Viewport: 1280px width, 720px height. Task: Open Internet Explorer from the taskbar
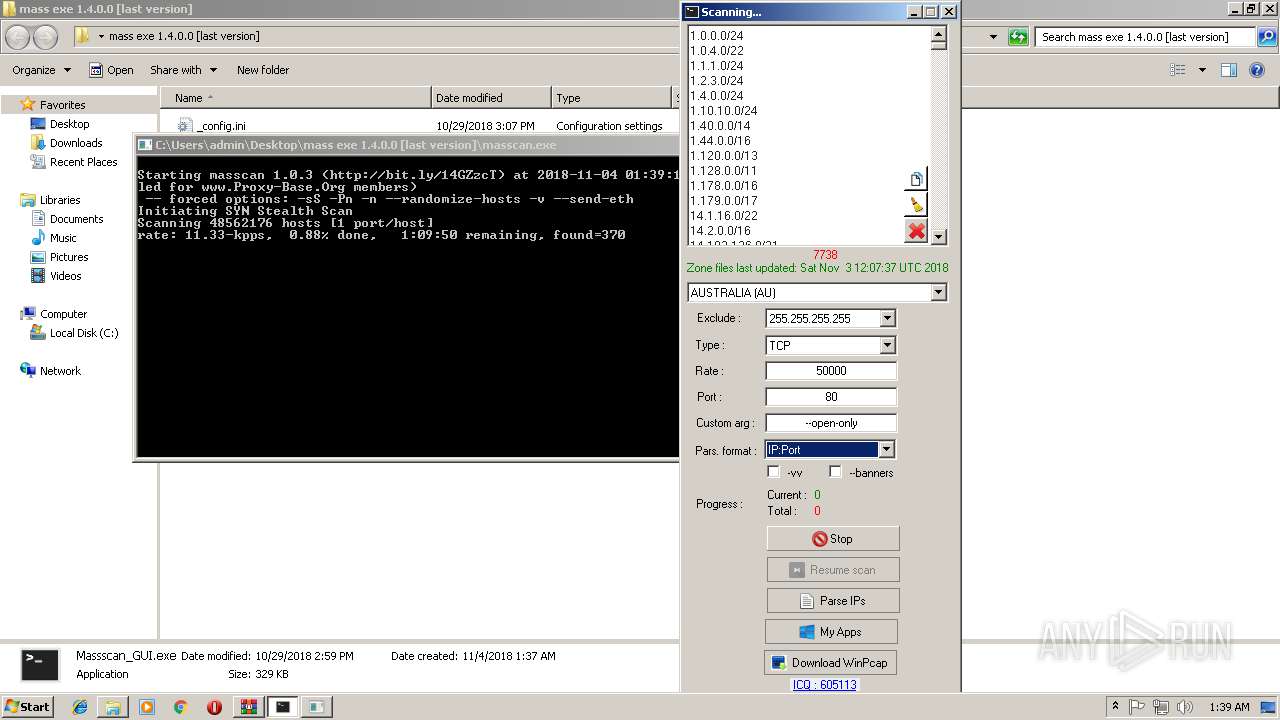(x=80, y=707)
